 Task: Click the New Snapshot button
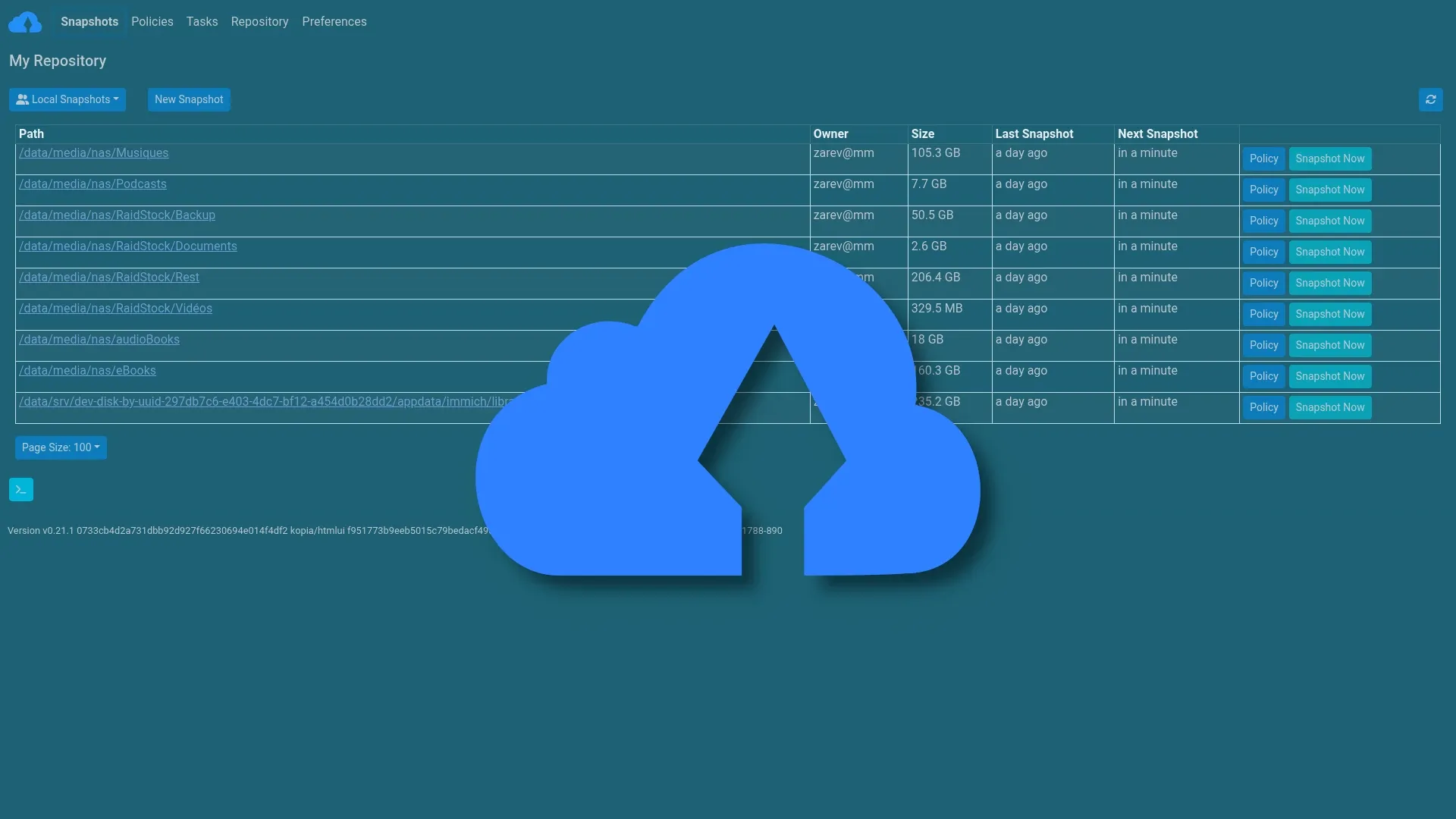(x=189, y=99)
